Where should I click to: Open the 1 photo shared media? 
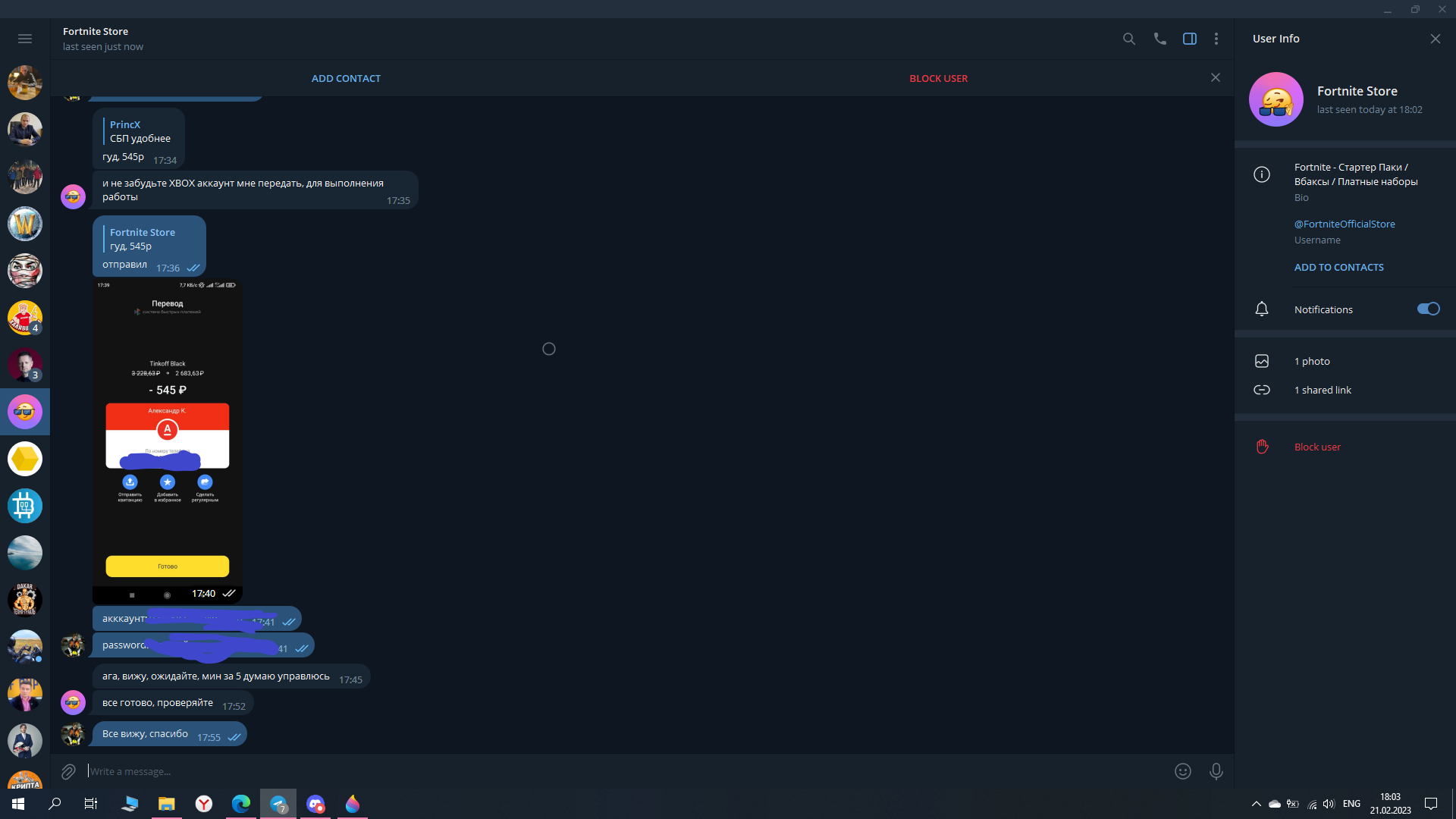(x=1312, y=361)
